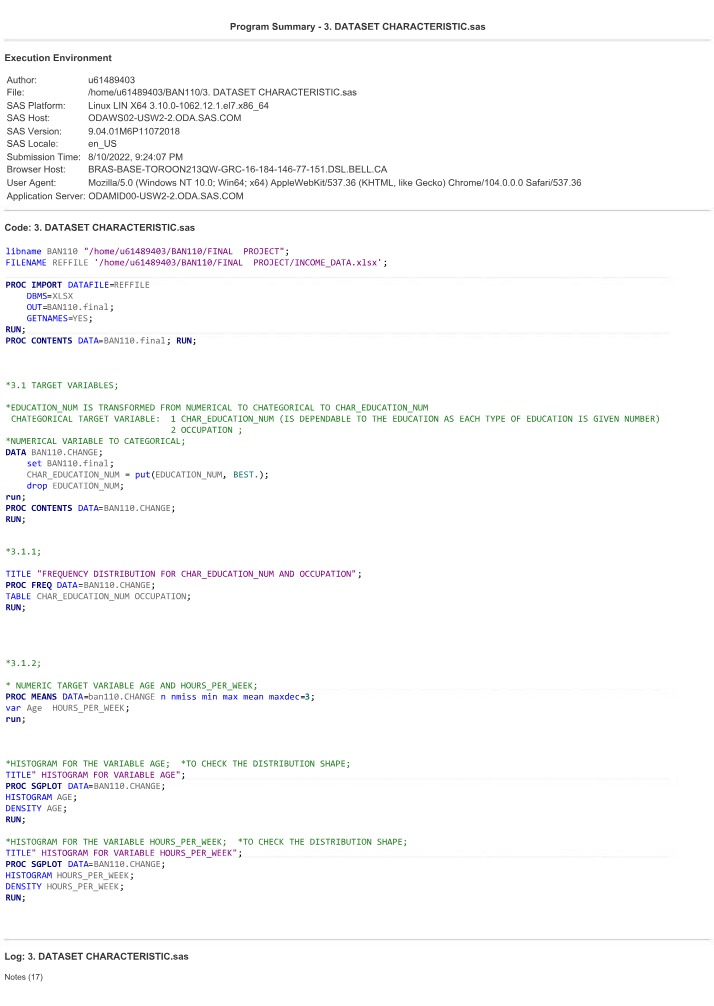The height and width of the screenshot is (1006, 714).
Task: Click SAS Host value 'ODAWS02-USW2-2.ODA.SAS.COM'
Action: [x=165, y=118]
